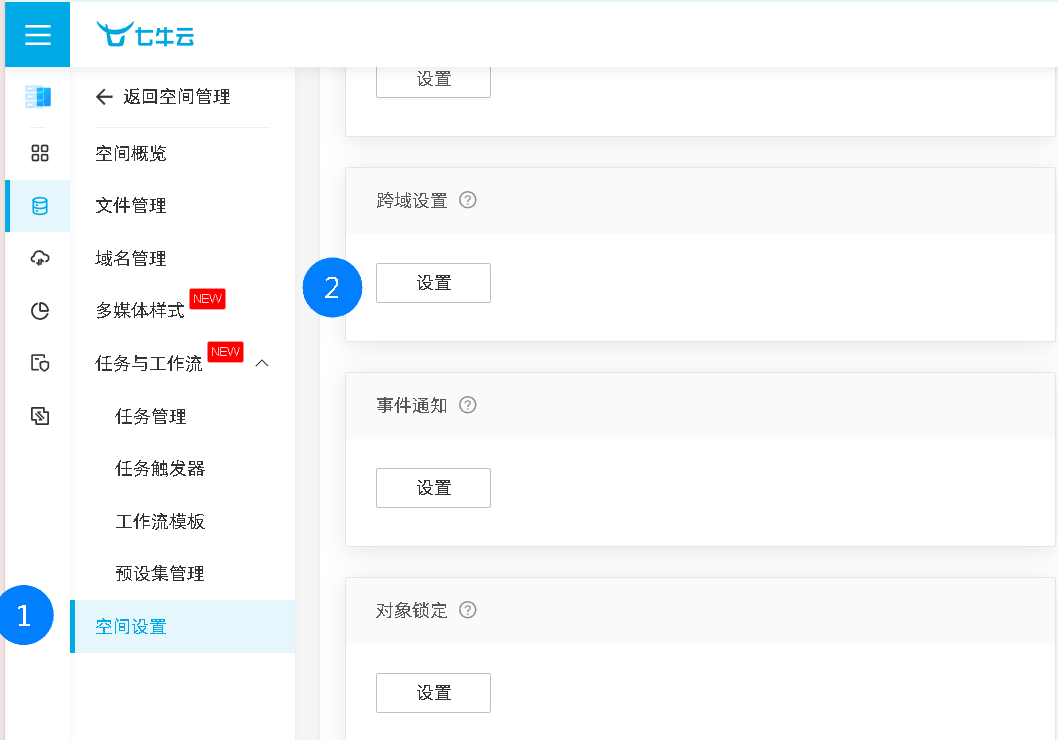Viewport: 1058px width, 740px height.
Task: Click 设置 button under 事件通知
Action: (x=433, y=488)
